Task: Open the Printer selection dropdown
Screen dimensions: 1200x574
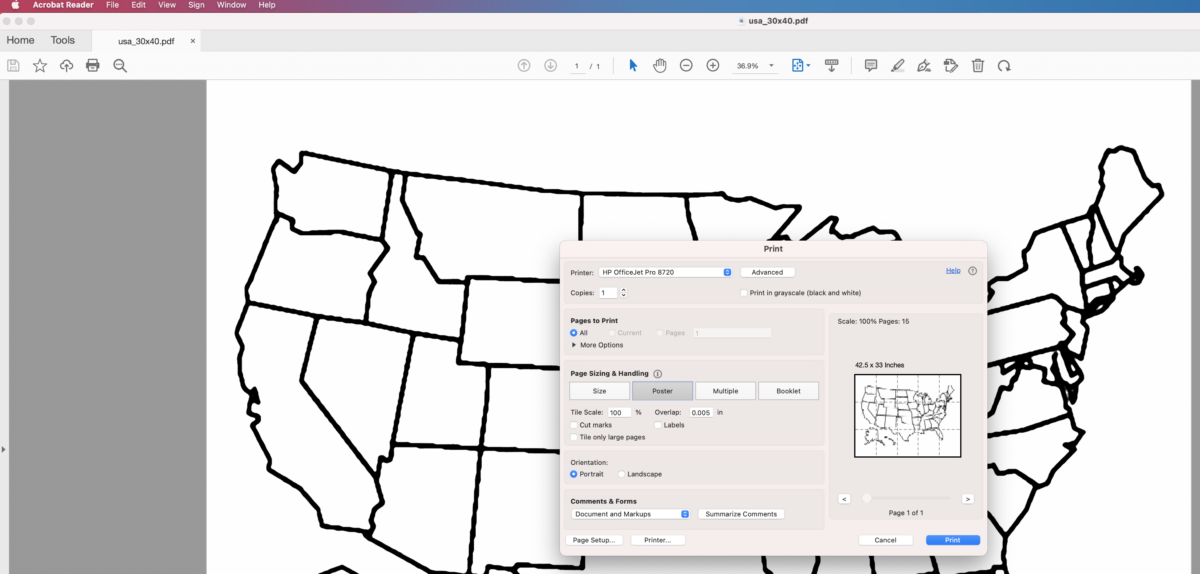Action: [665, 272]
